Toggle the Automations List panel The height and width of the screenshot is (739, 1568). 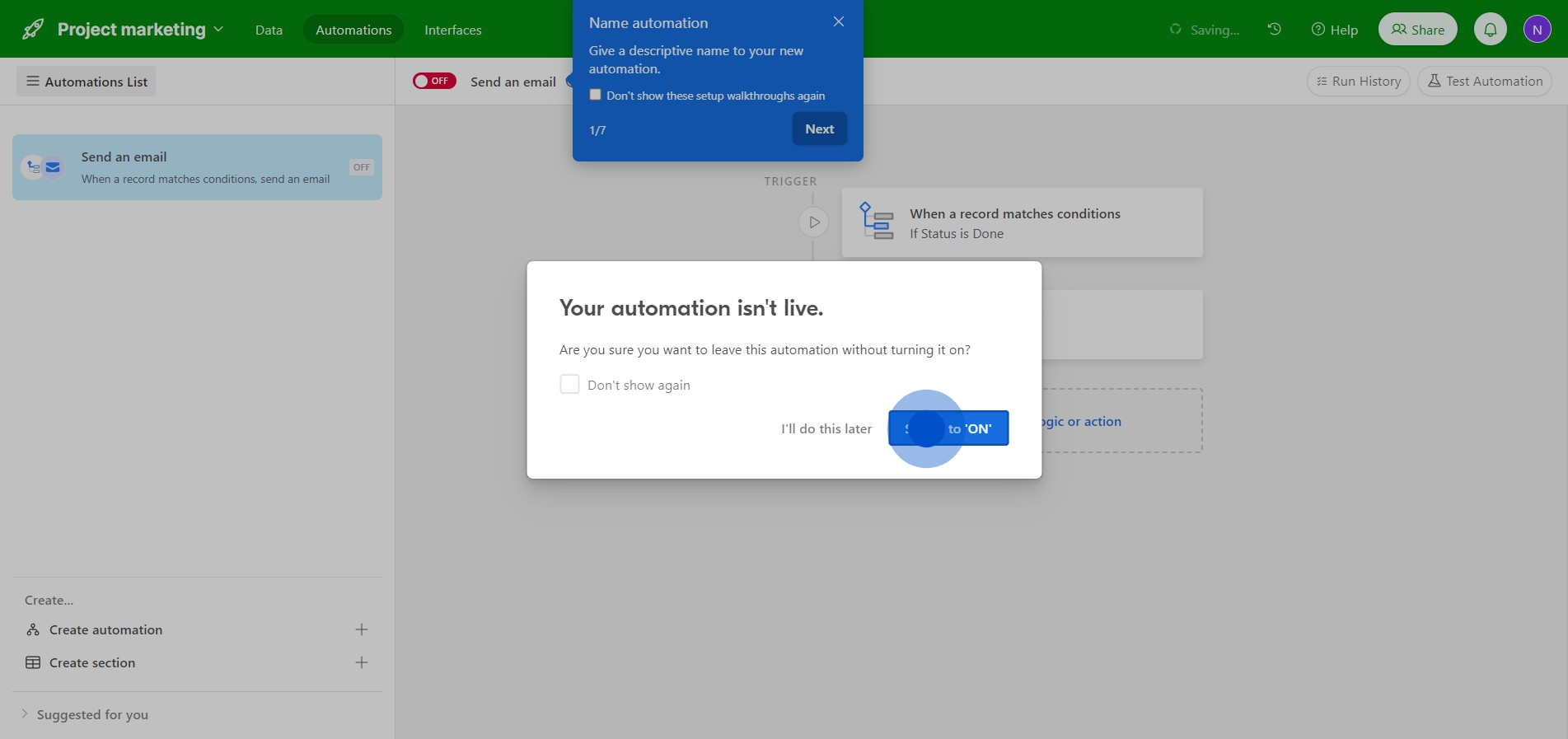[x=87, y=82]
